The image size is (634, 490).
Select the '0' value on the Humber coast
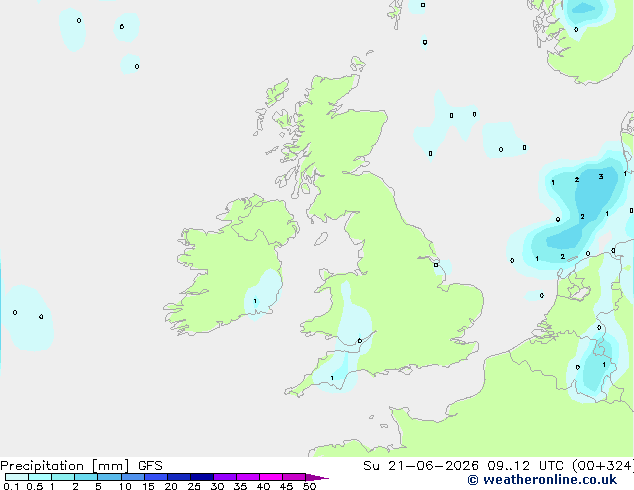[436, 265]
